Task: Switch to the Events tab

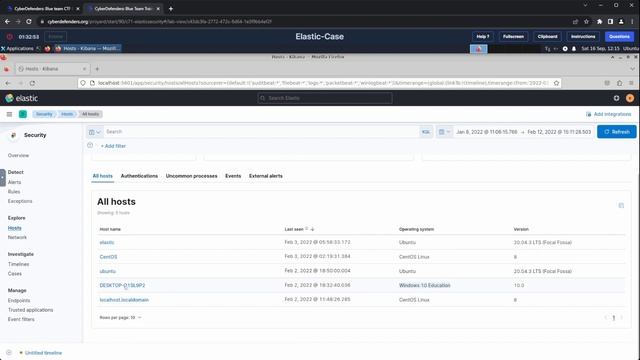Action: (233, 176)
